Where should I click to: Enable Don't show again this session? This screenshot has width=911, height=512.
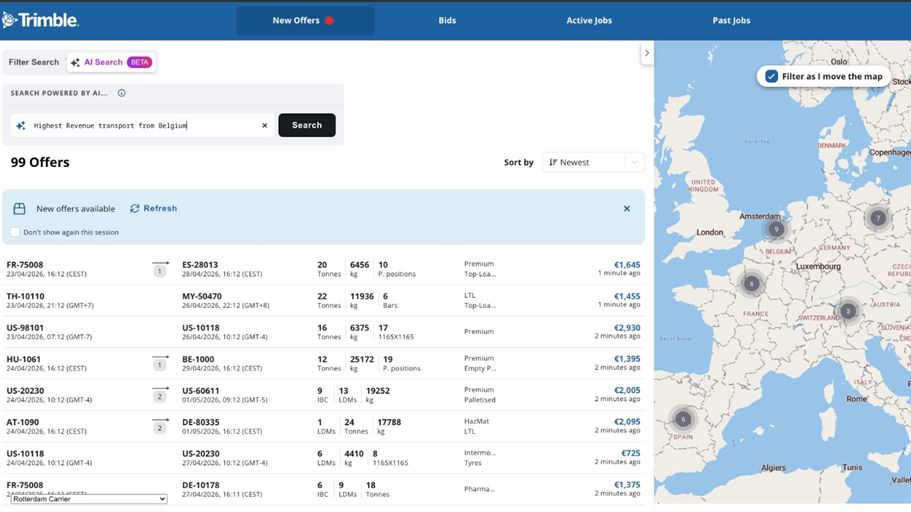pyautogui.click(x=15, y=232)
